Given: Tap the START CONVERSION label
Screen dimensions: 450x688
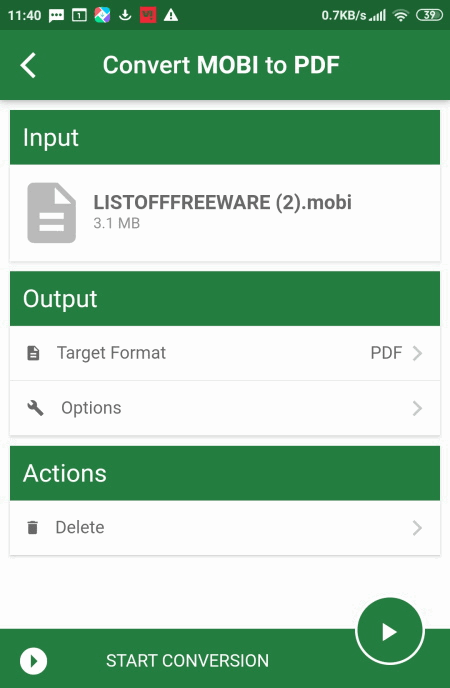Looking at the screenshot, I should click(187, 661).
